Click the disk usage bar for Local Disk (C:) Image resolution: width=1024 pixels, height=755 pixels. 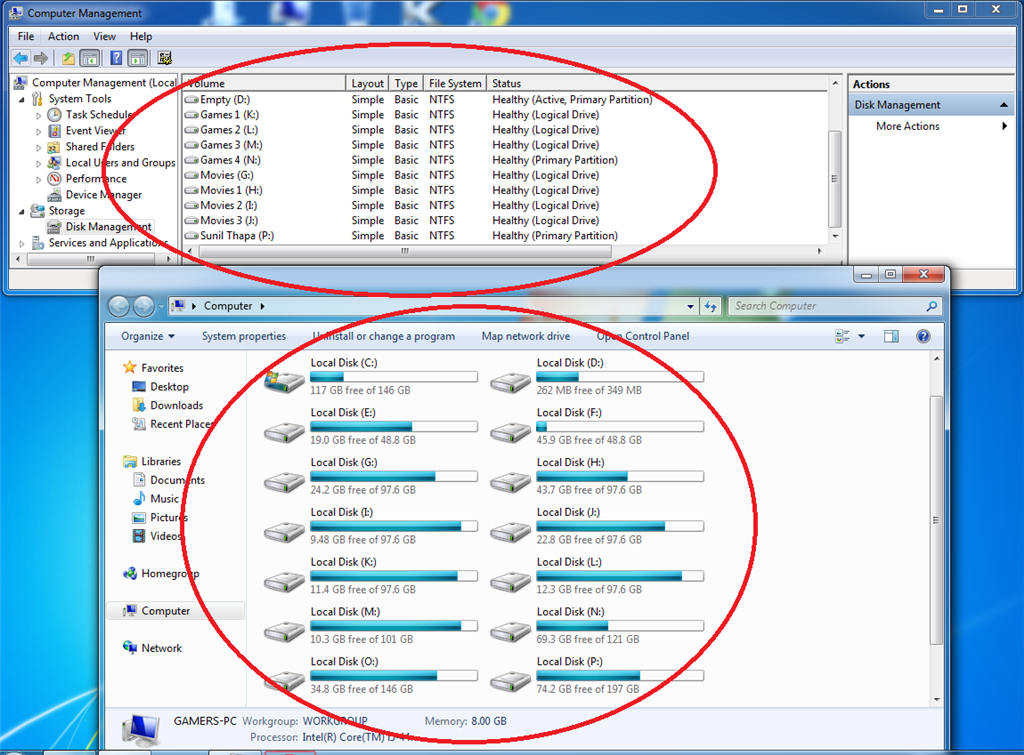393,376
